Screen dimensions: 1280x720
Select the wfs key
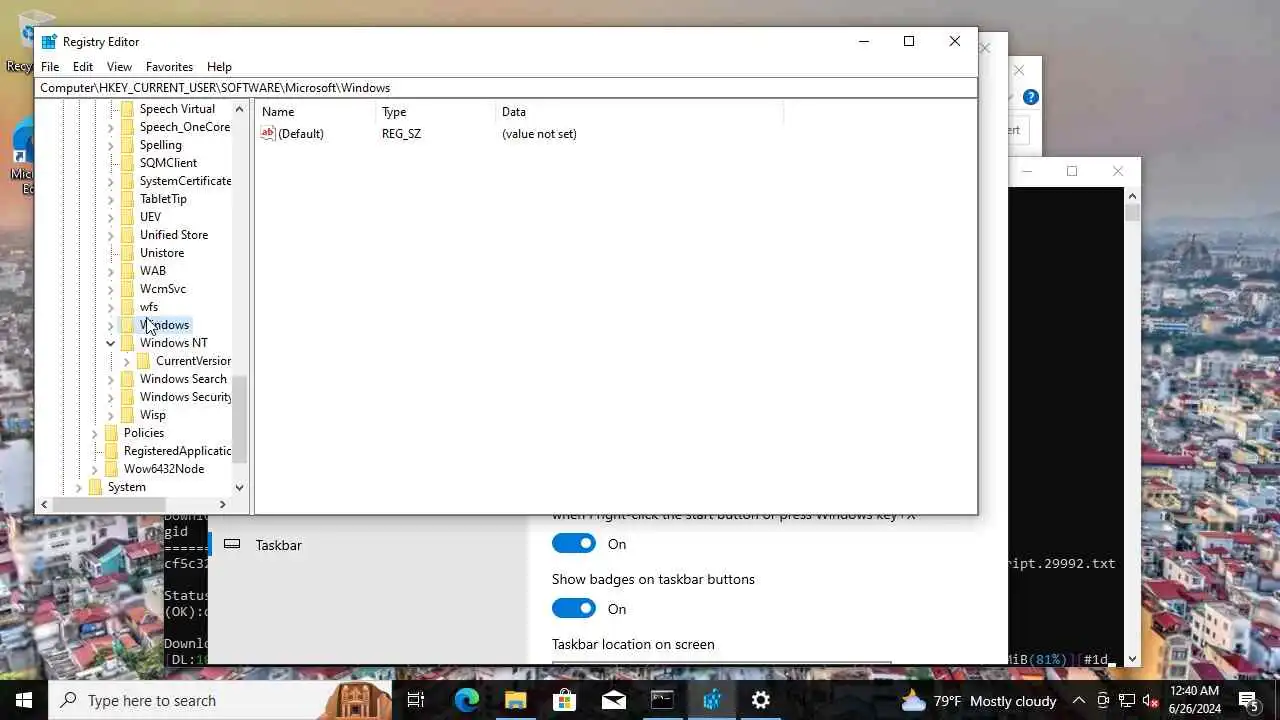click(149, 307)
